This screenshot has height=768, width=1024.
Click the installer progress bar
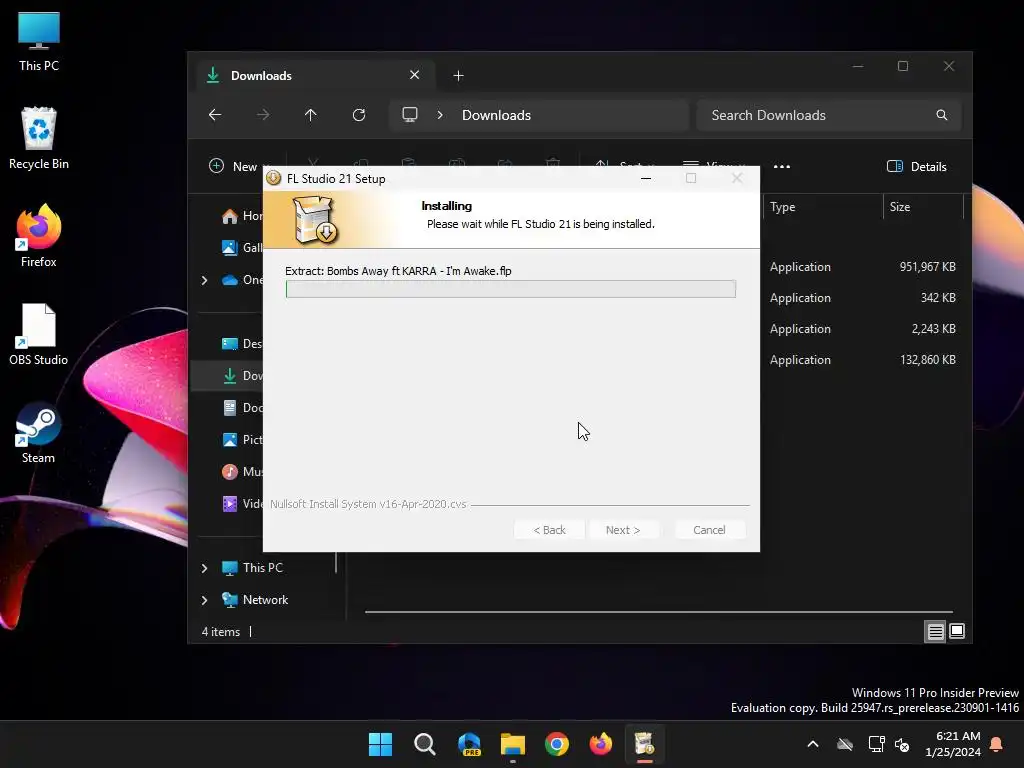(511, 289)
